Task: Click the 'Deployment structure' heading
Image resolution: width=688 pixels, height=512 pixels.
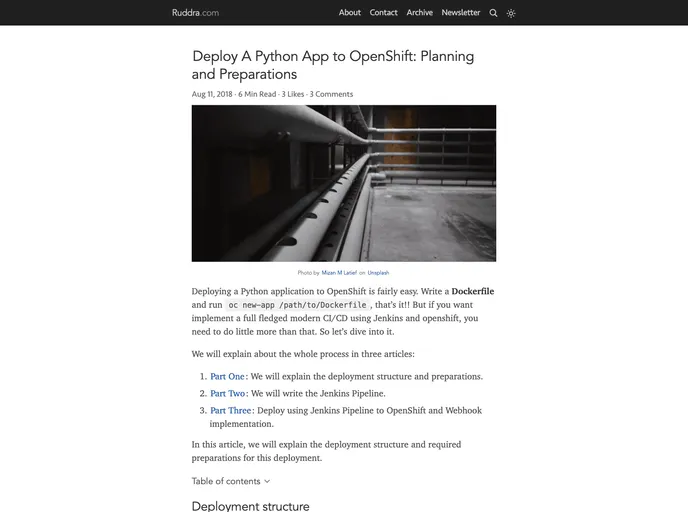Action: [x=251, y=506]
